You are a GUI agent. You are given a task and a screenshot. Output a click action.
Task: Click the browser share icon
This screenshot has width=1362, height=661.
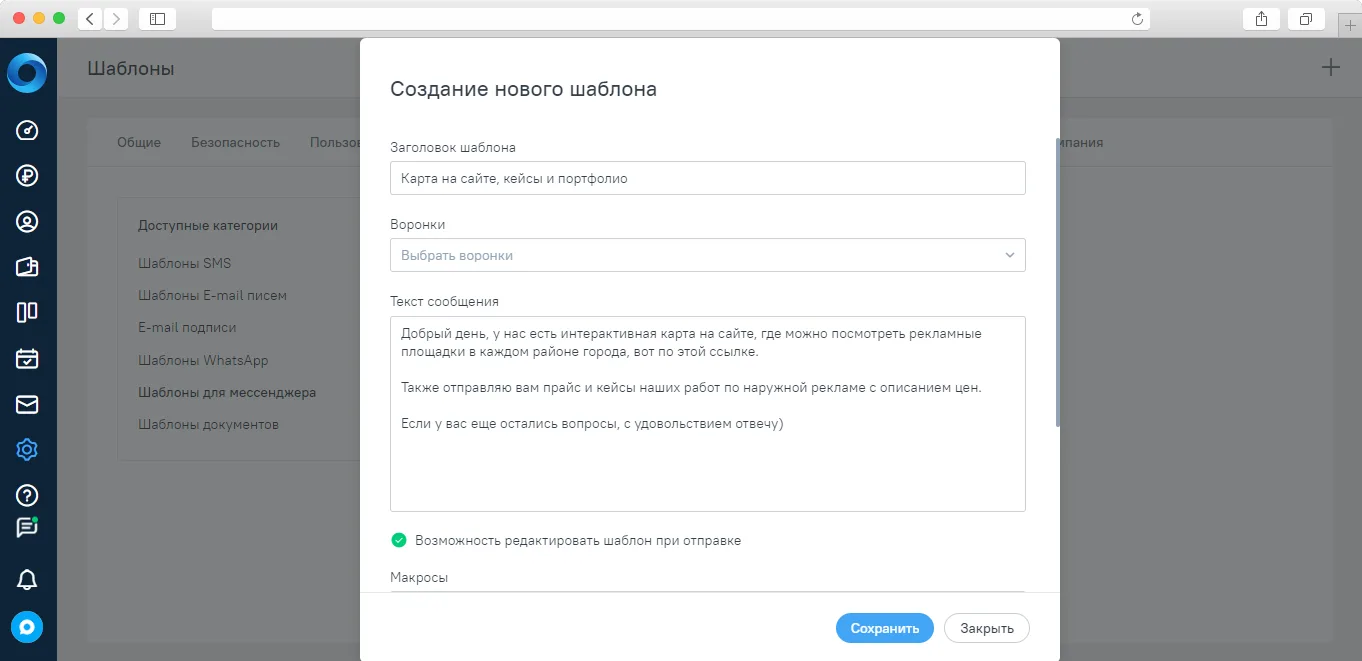pos(1261,18)
